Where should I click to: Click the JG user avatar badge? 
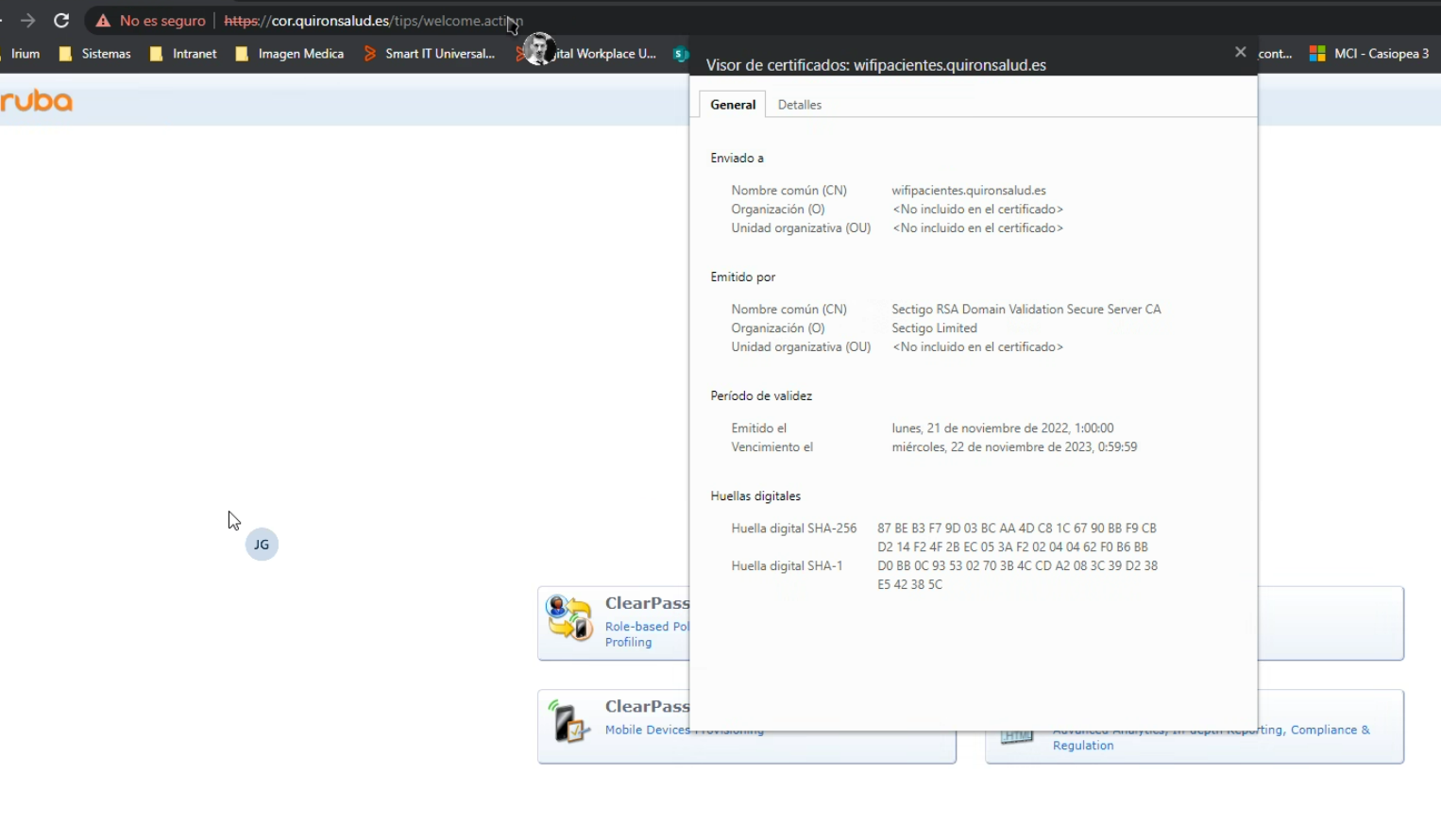(x=262, y=545)
